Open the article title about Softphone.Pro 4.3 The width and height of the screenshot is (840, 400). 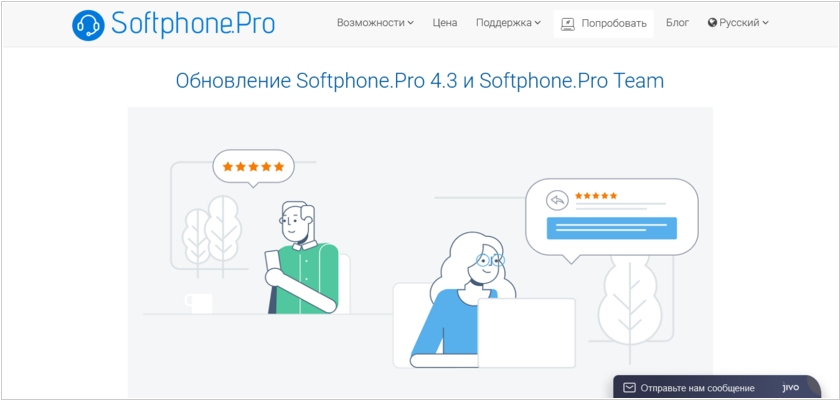click(419, 81)
